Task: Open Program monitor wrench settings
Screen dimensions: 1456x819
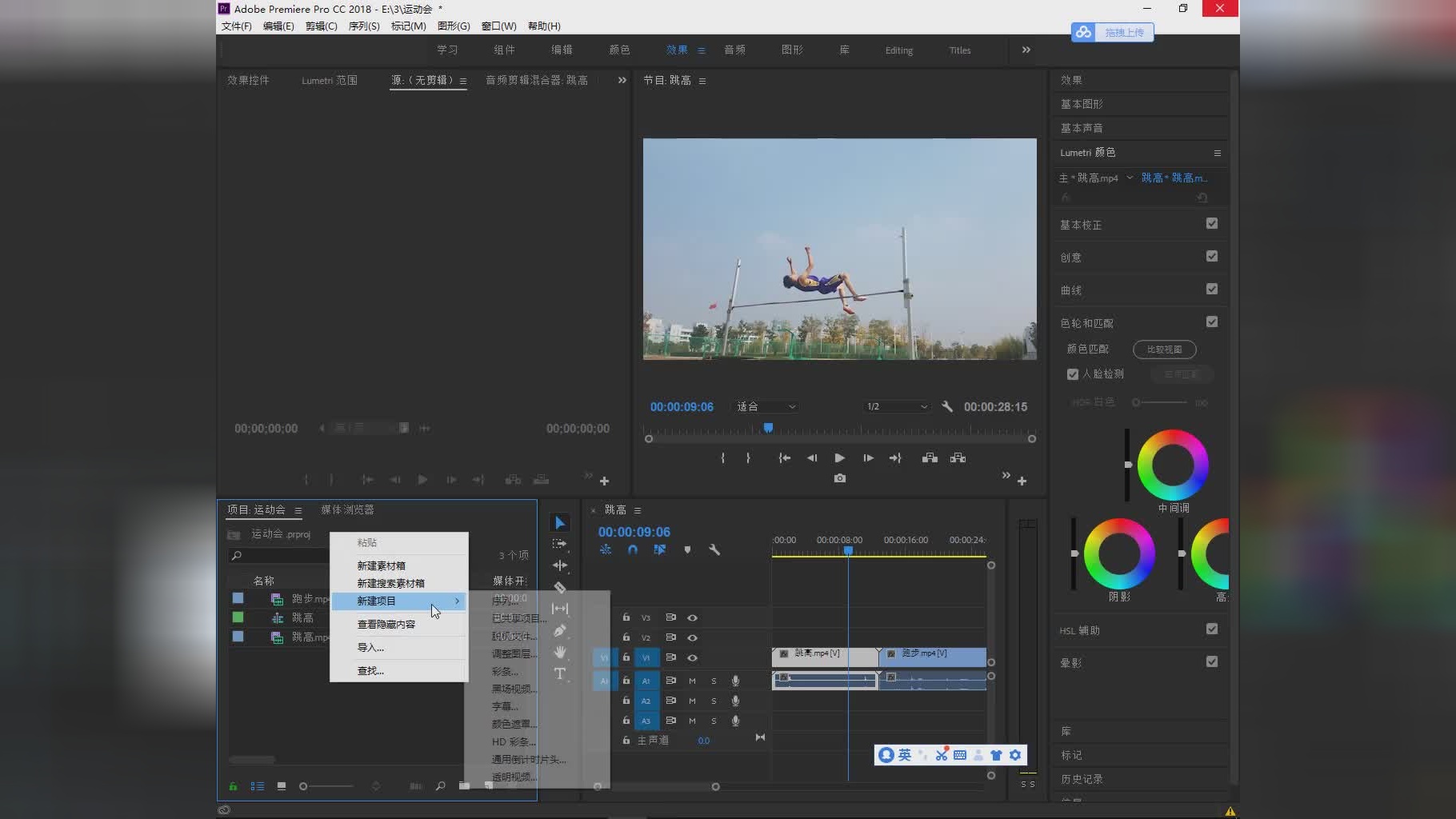Action: click(x=947, y=406)
